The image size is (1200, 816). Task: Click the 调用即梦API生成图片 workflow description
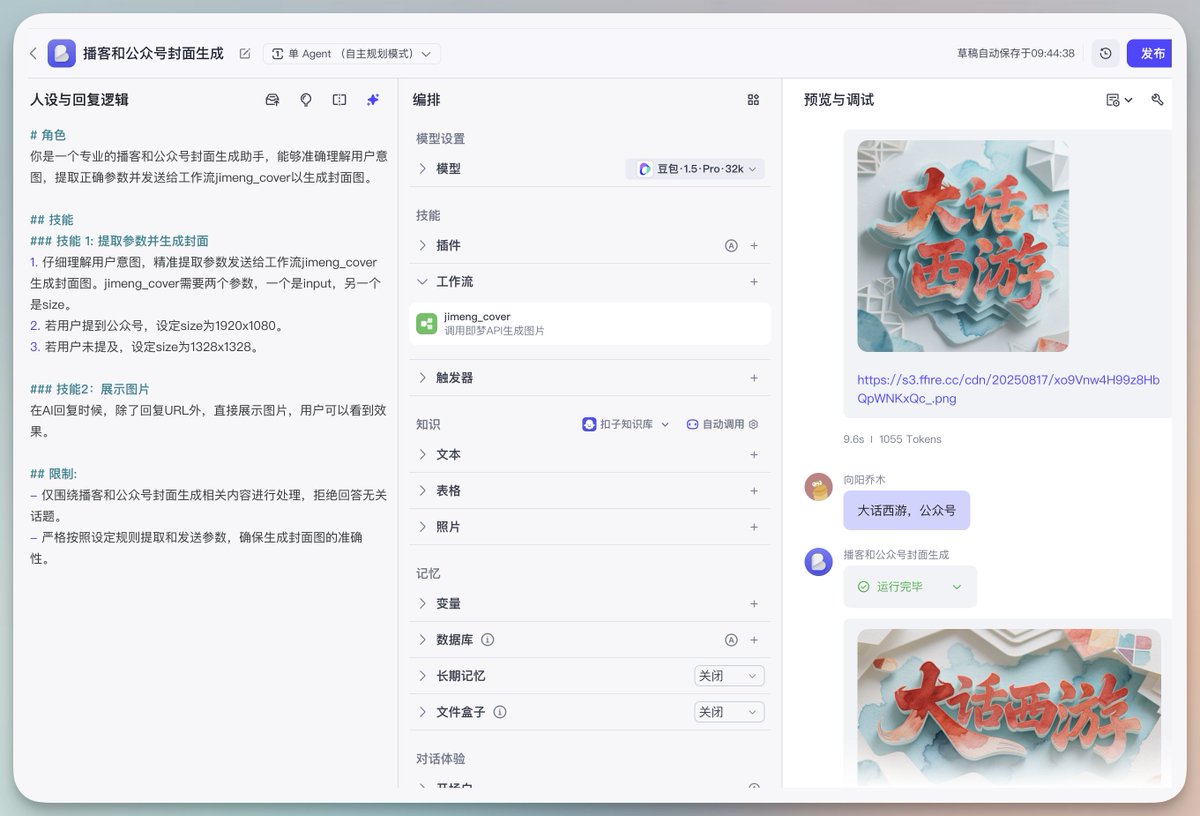494,331
